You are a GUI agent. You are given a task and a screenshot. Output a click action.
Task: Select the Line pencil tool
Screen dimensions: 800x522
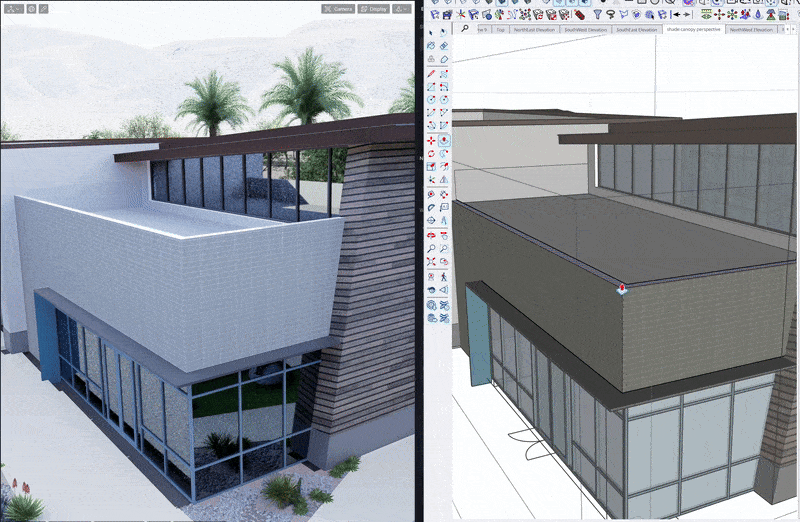coord(431,74)
